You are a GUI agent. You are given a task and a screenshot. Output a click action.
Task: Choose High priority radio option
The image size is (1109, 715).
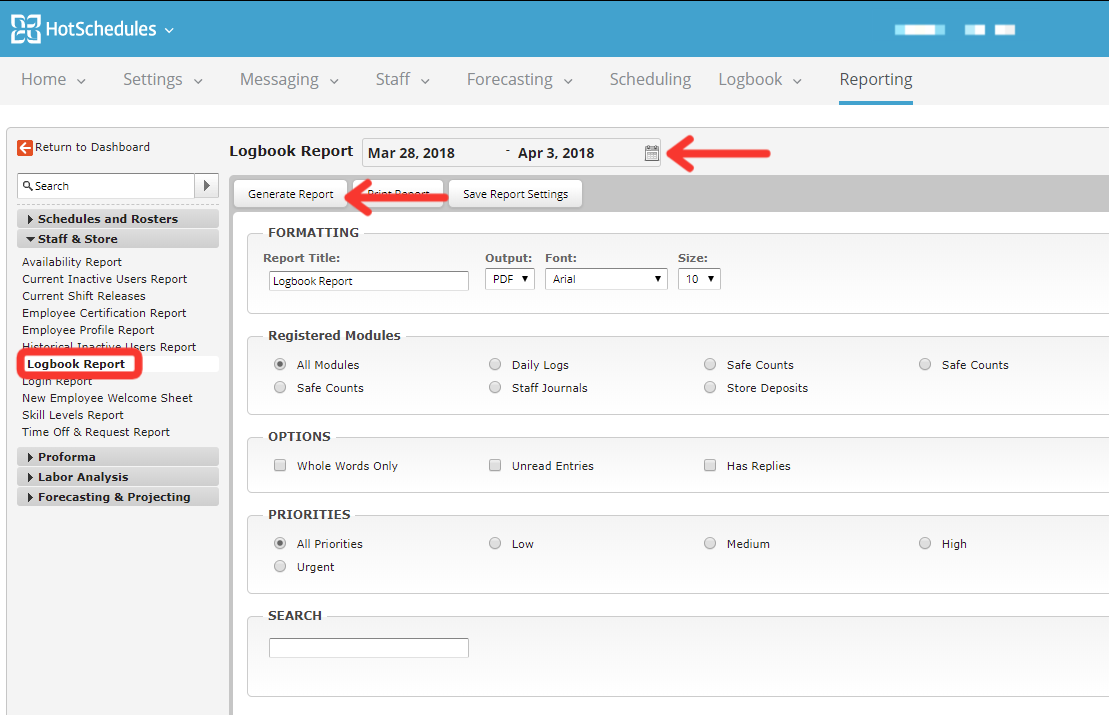coord(925,543)
